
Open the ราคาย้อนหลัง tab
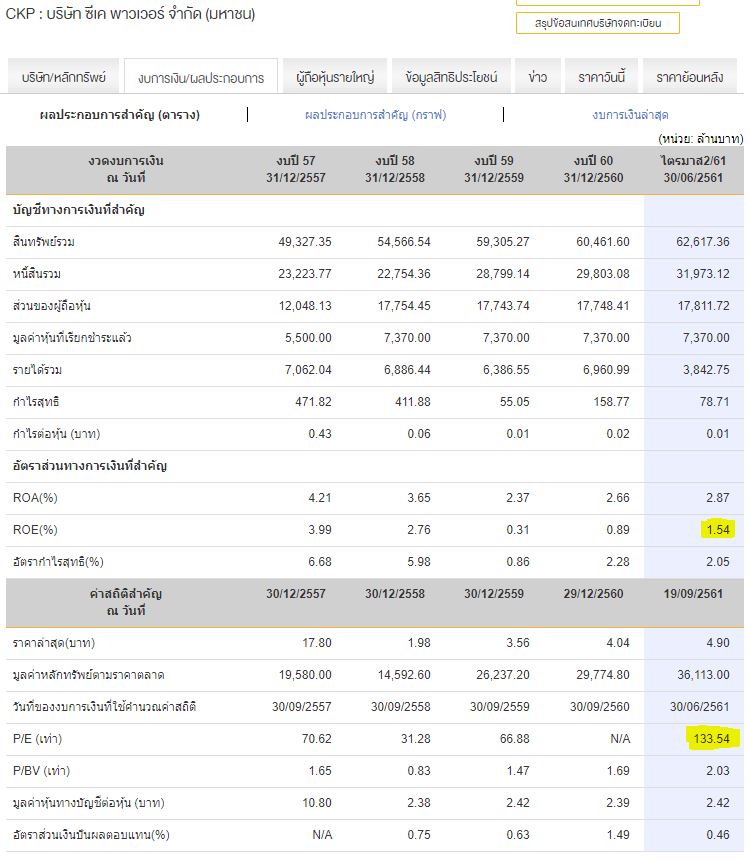pyautogui.click(x=690, y=77)
